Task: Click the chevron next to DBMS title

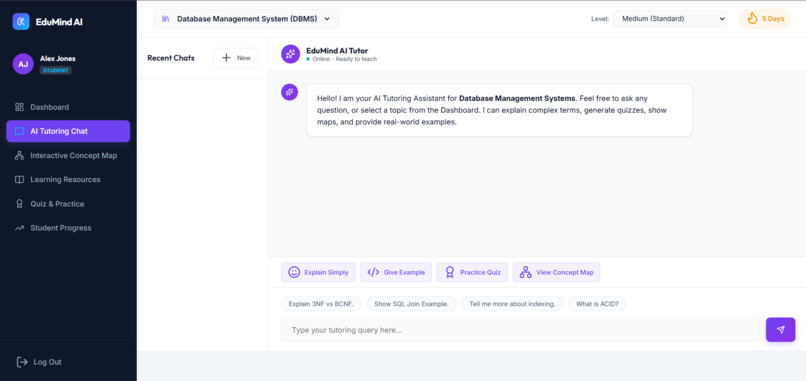Action: coord(327,19)
